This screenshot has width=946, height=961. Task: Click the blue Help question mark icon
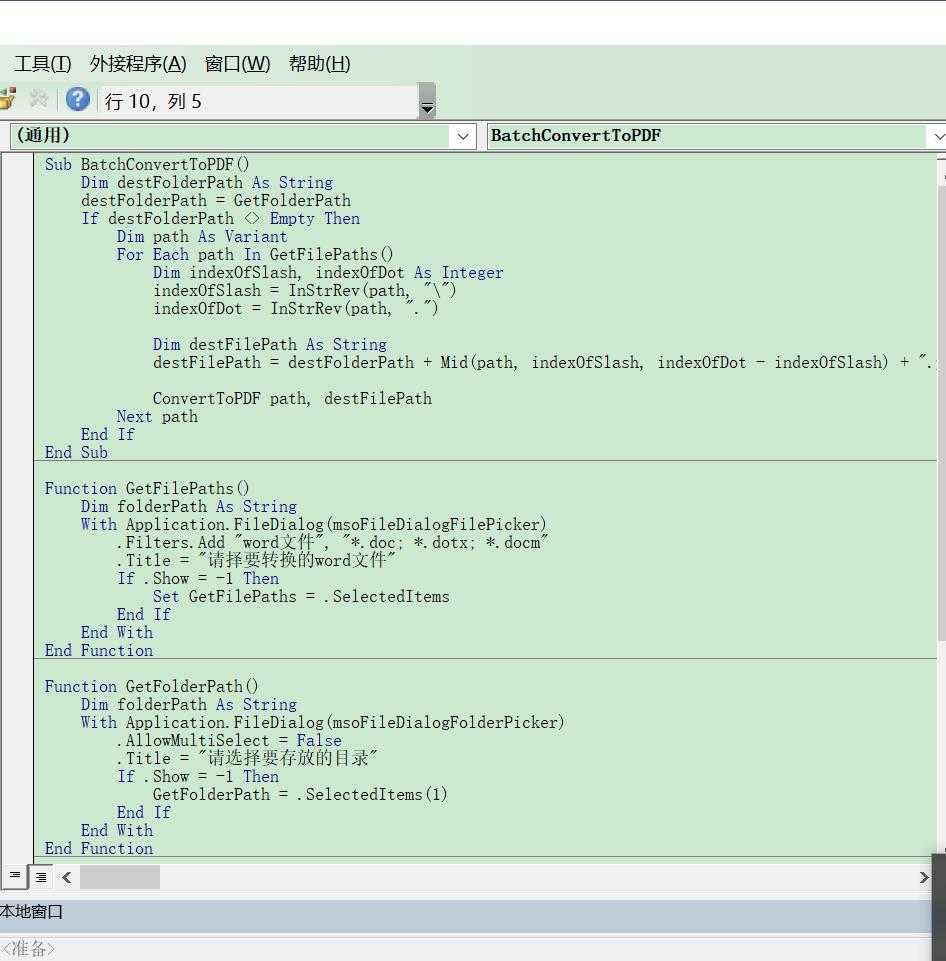[x=78, y=99]
